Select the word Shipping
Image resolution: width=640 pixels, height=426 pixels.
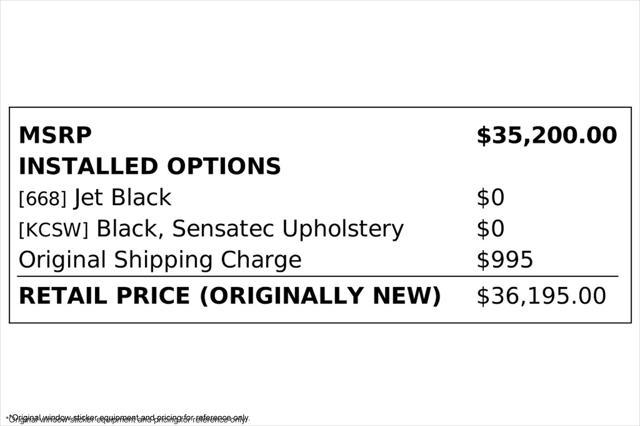163,260
